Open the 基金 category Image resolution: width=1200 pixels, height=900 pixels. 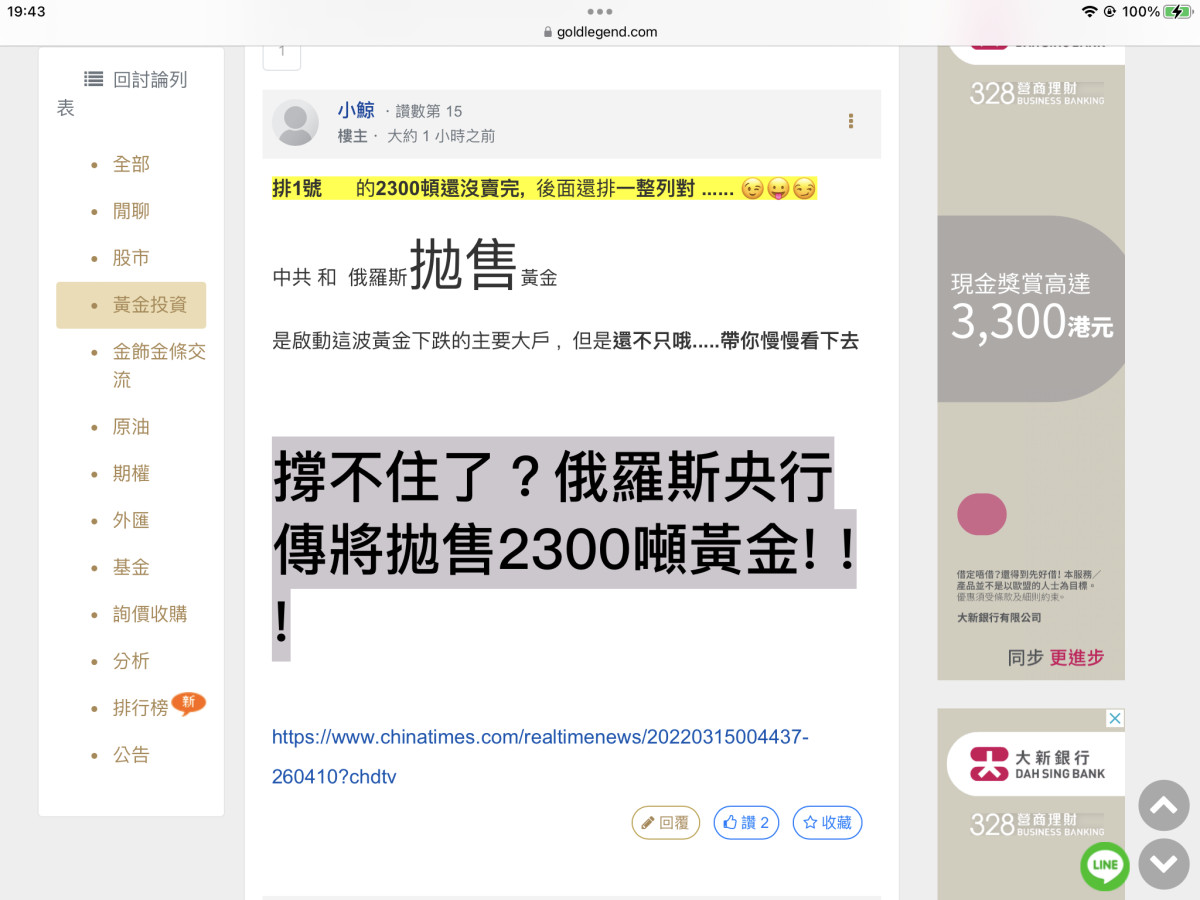pos(131,568)
